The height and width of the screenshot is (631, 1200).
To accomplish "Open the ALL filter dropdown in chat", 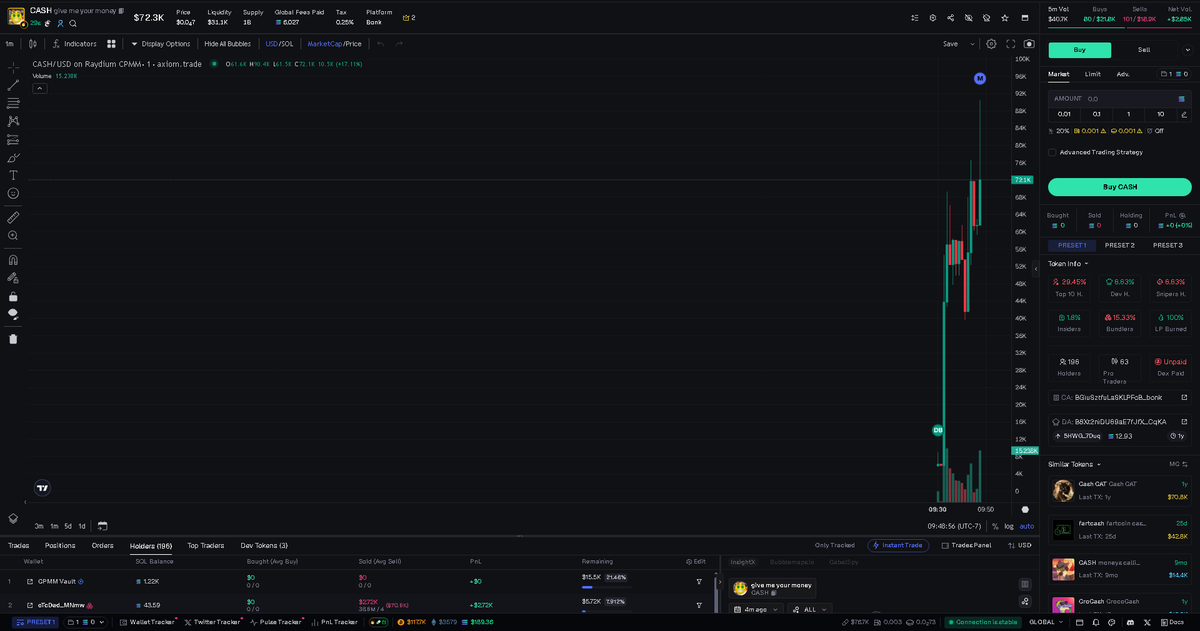I will click(808, 609).
